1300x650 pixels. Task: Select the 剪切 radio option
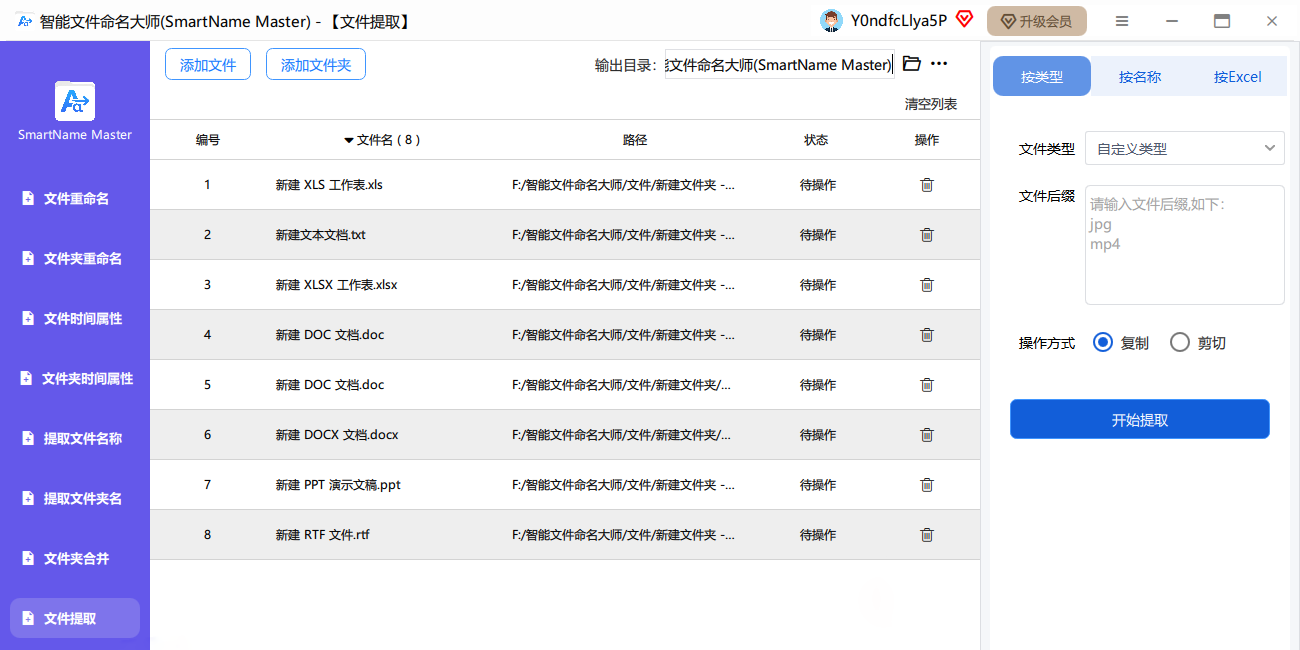1180,343
